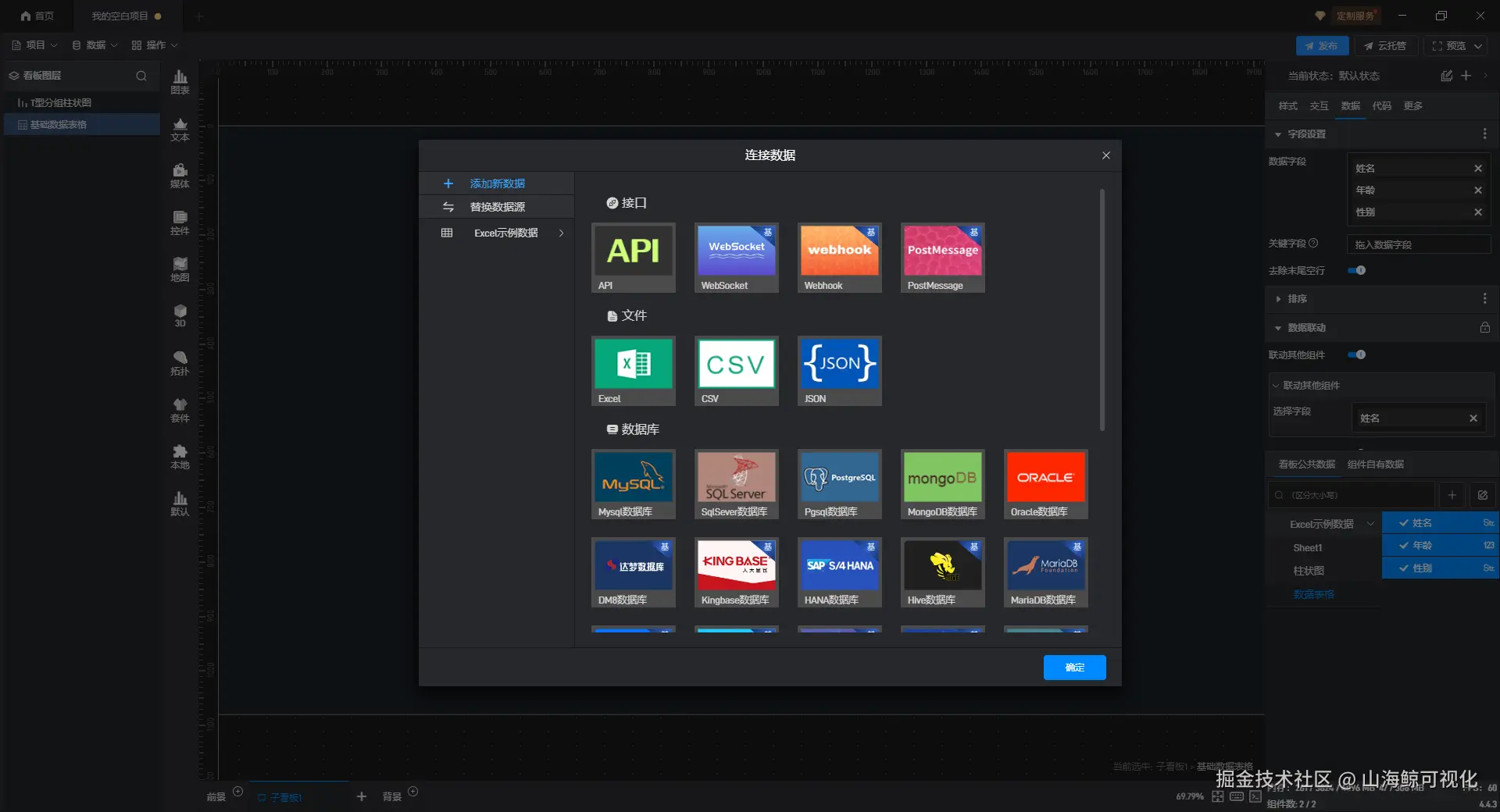
Task: Click the 云托管 button
Action: coord(1385,46)
